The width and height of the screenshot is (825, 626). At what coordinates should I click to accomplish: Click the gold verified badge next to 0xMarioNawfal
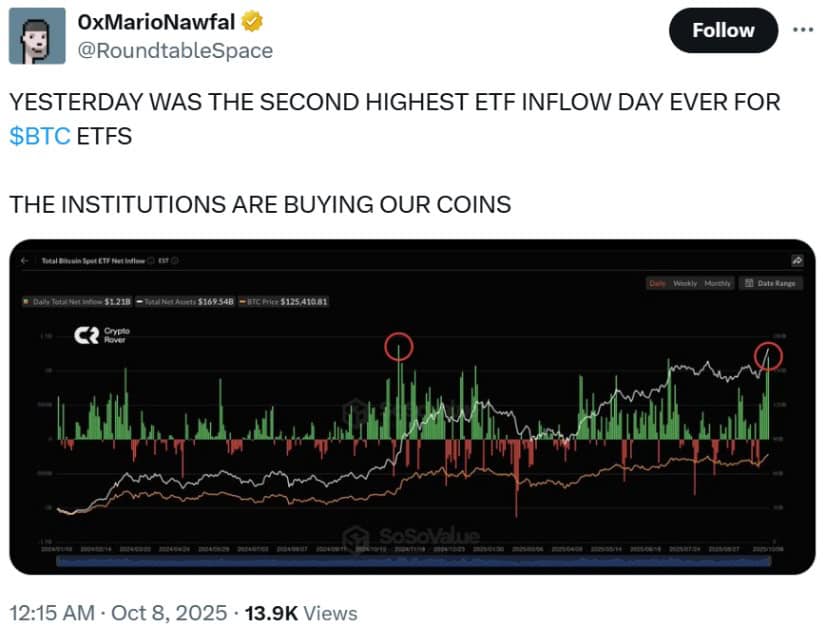[252, 20]
